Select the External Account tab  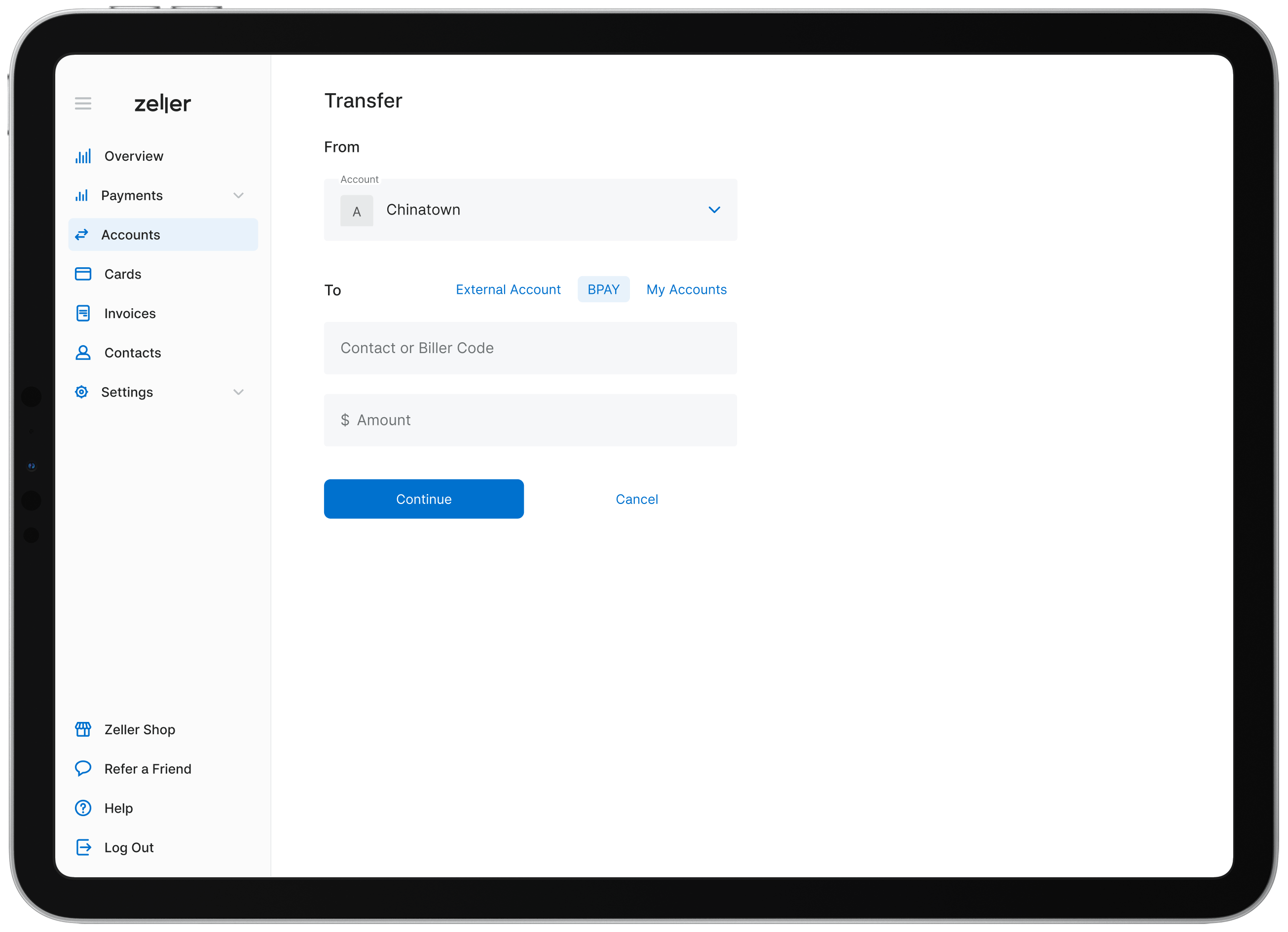coord(508,289)
